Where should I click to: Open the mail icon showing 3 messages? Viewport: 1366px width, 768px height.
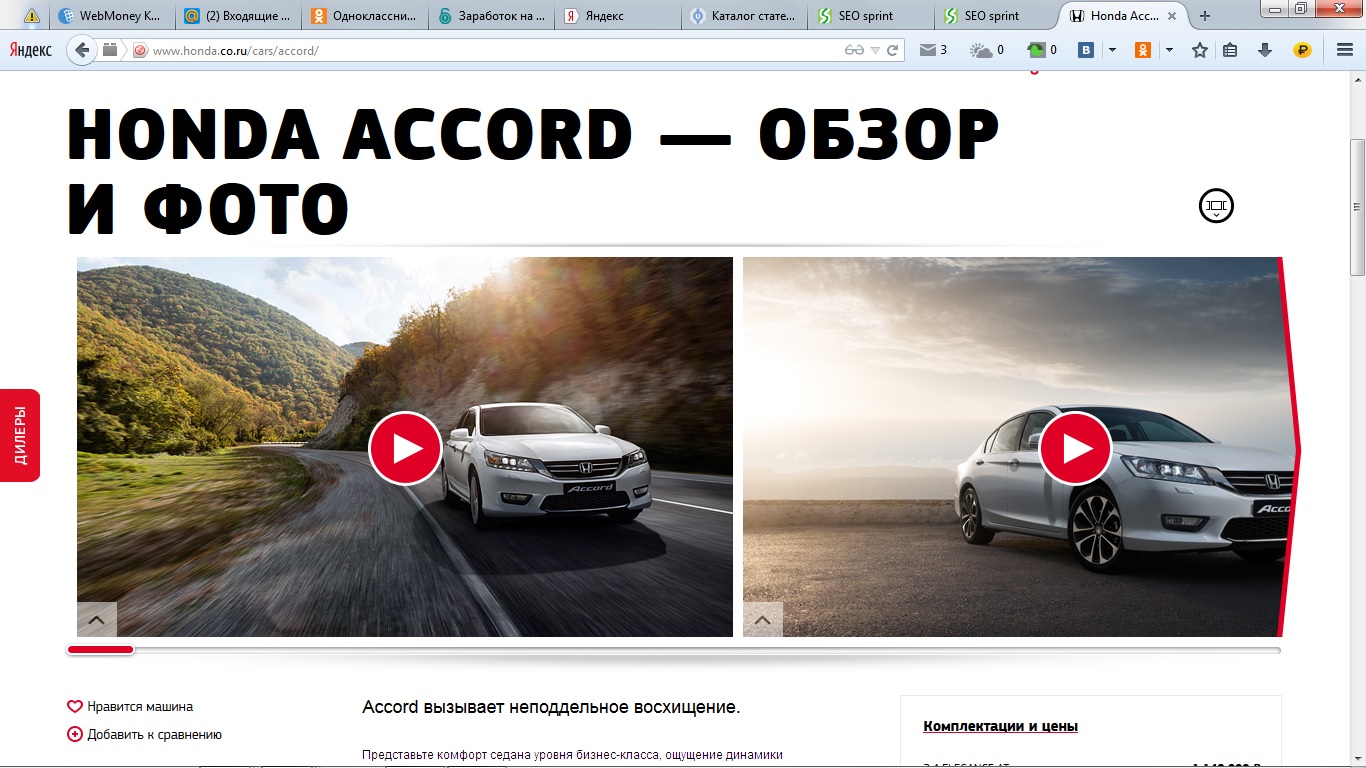(x=933, y=50)
